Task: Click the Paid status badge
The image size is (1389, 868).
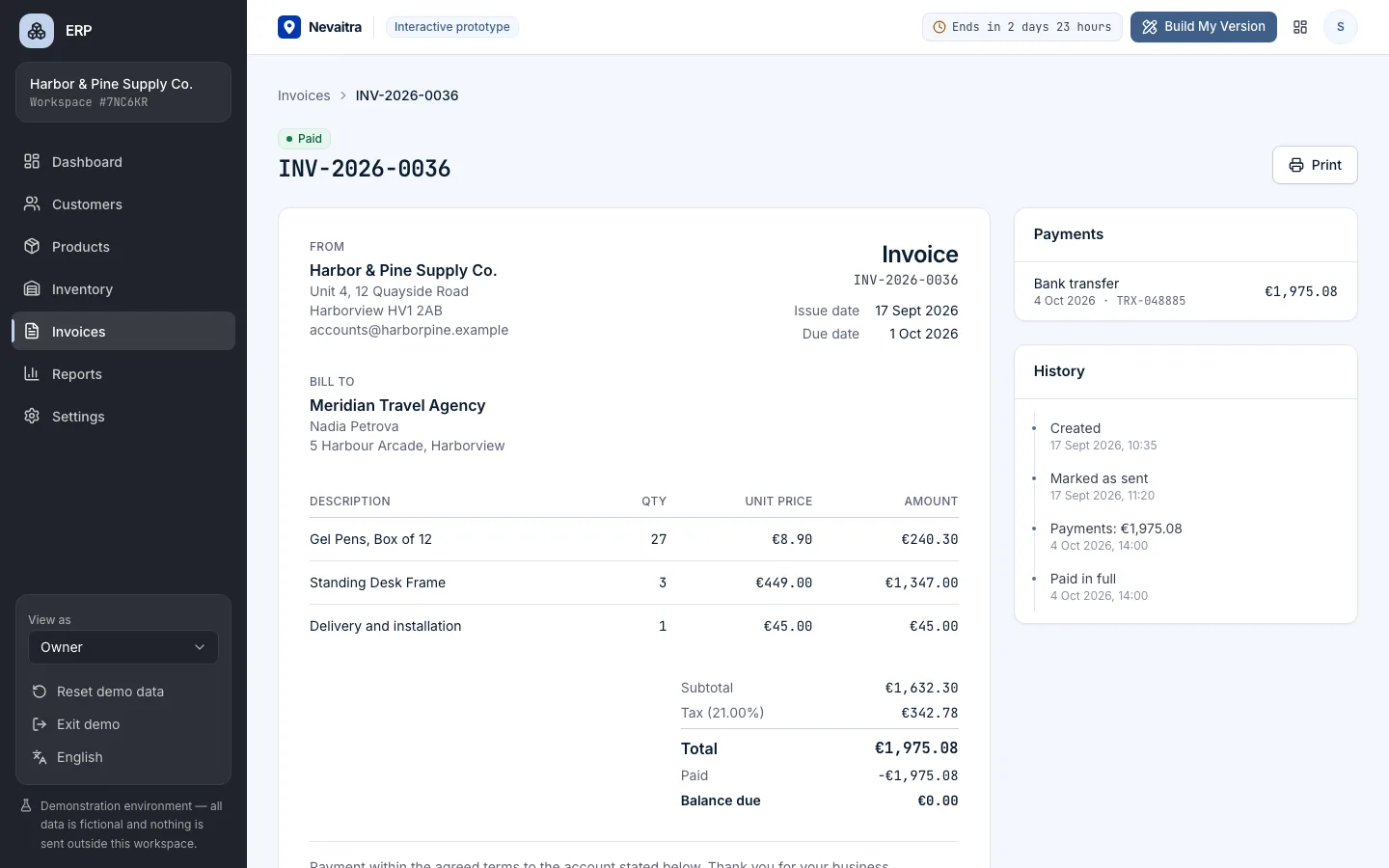Action: click(304, 139)
